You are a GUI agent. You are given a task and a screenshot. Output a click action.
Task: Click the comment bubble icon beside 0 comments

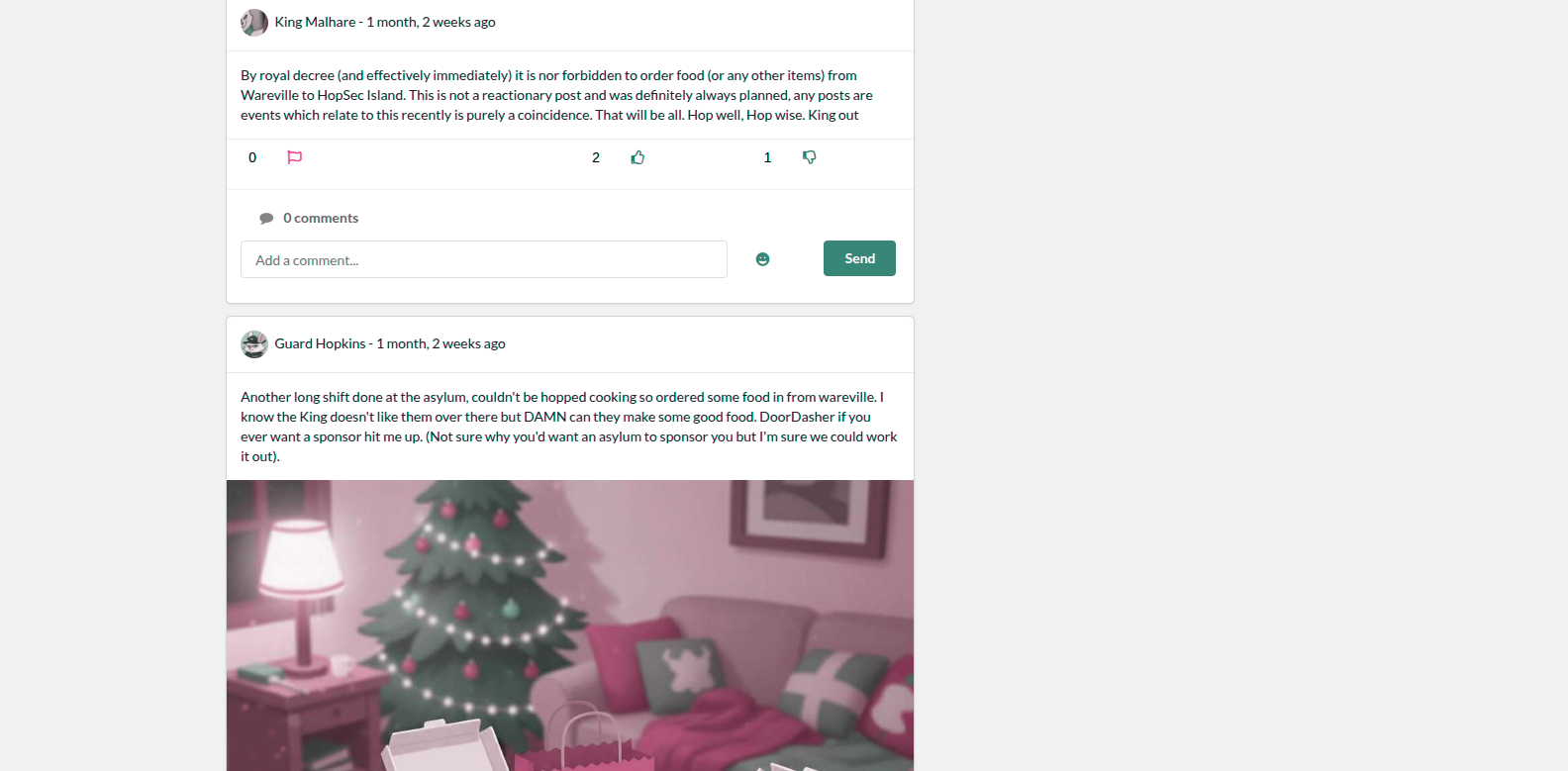(266, 219)
